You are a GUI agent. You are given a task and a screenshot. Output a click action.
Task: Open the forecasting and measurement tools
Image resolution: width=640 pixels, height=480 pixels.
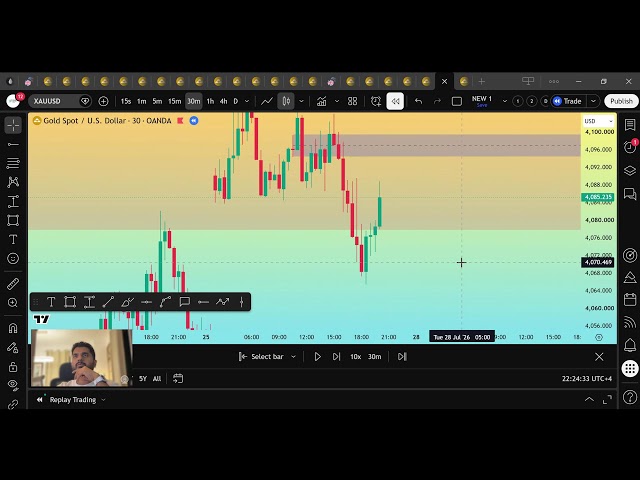coord(13,201)
